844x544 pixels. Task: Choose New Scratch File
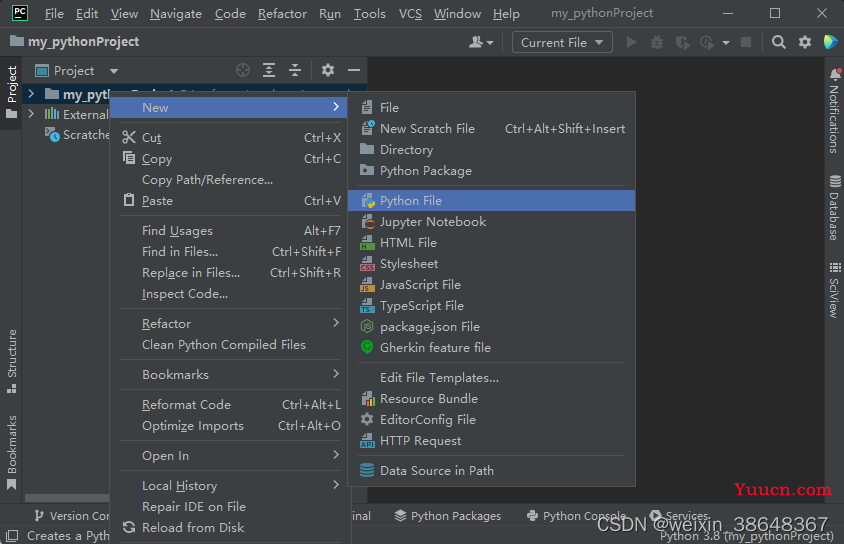(x=491, y=129)
